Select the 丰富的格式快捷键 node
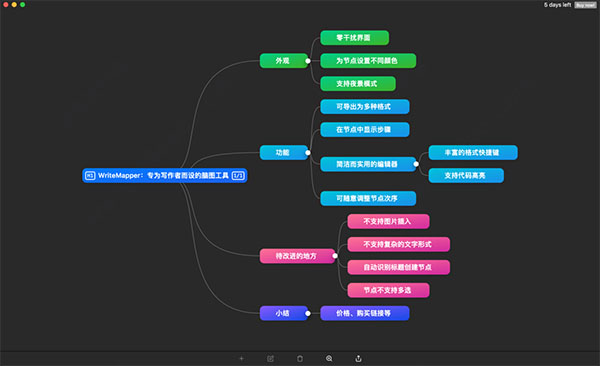This screenshot has height=366, width=600. (473, 153)
